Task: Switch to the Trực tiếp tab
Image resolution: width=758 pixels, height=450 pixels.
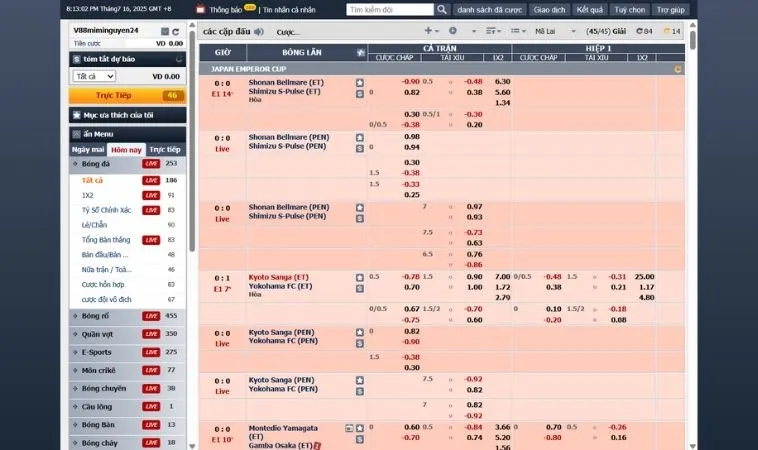Action: 165,149
